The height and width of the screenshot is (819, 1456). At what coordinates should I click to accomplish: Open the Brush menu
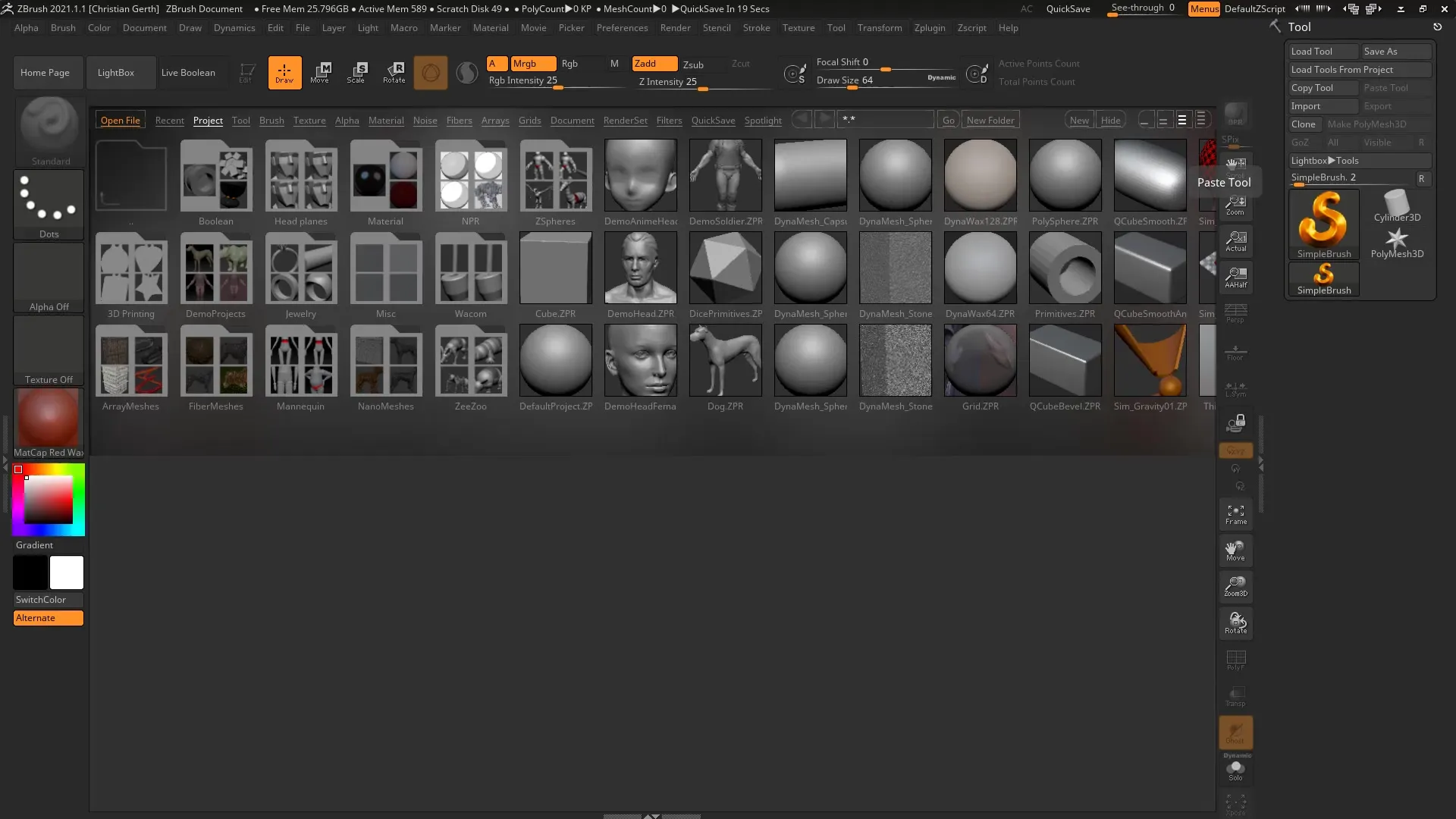coord(63,28)
